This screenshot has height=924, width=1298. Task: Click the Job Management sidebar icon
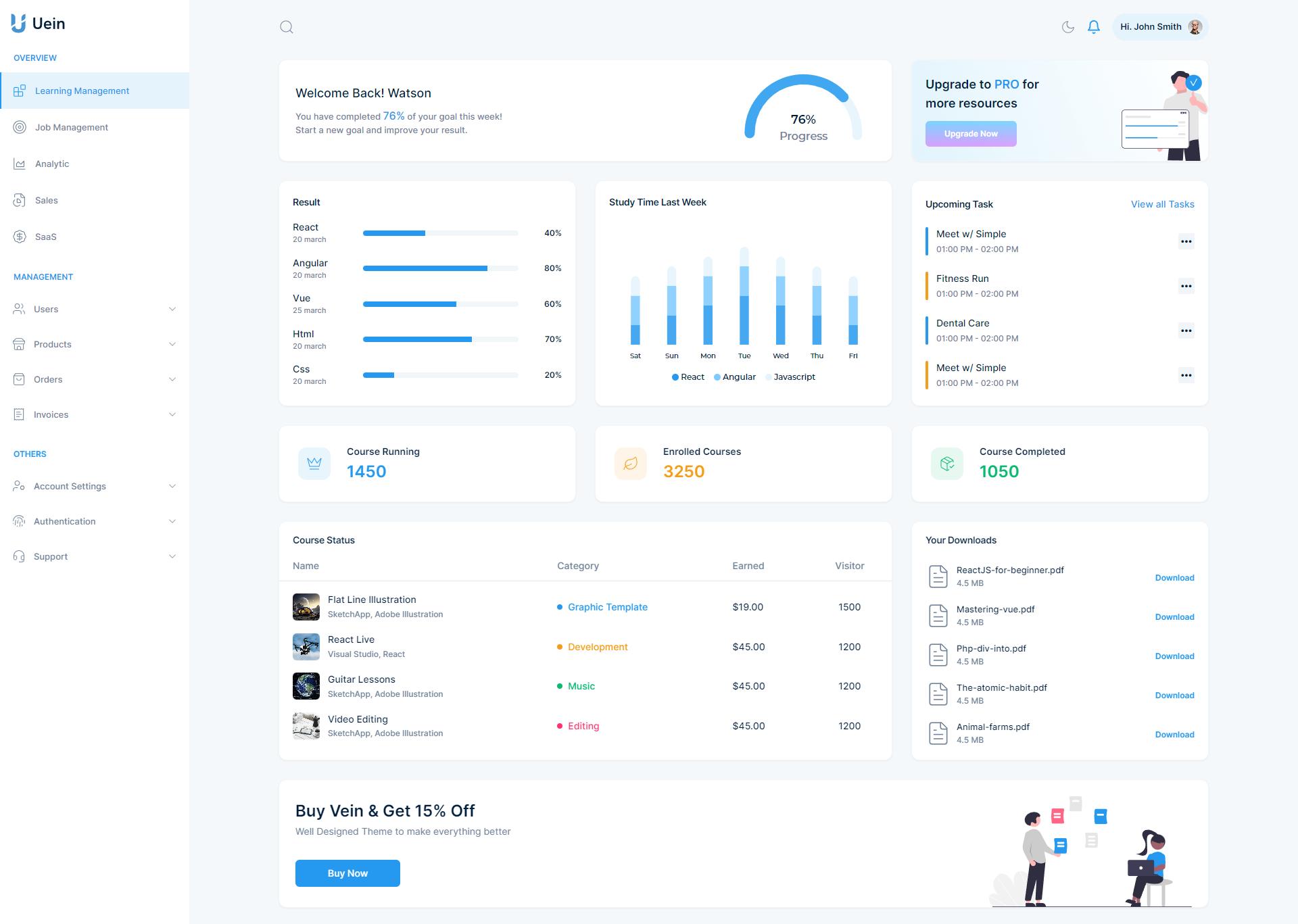coord(19,127)
